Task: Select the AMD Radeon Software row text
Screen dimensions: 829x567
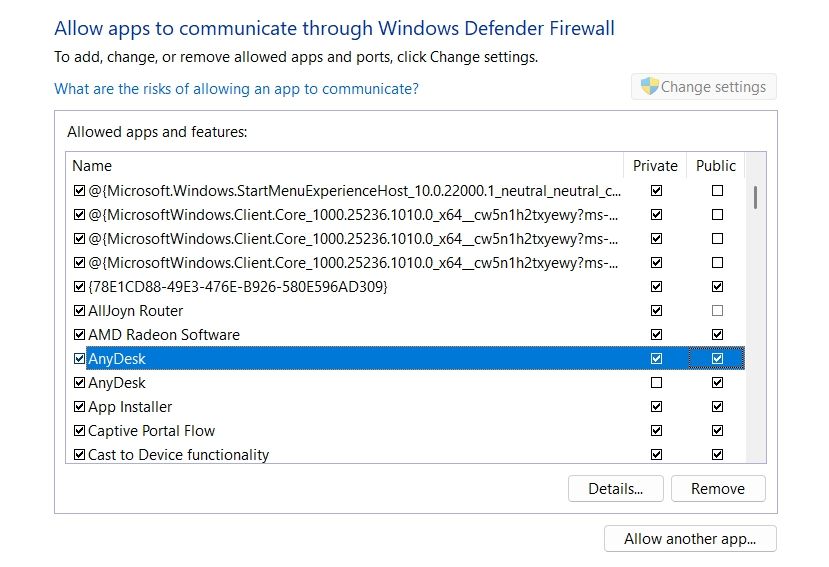Action: click(x=164, y=335)
